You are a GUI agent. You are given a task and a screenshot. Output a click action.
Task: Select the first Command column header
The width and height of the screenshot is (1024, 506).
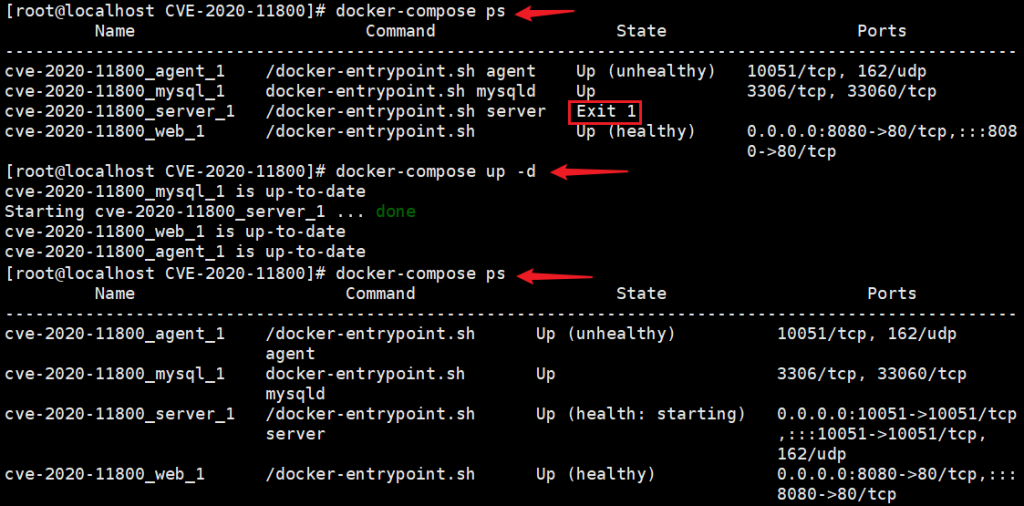point(400,31)
